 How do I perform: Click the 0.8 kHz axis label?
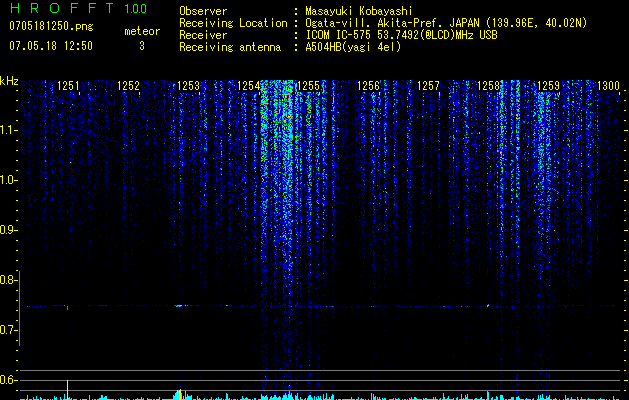pos(7,280)
